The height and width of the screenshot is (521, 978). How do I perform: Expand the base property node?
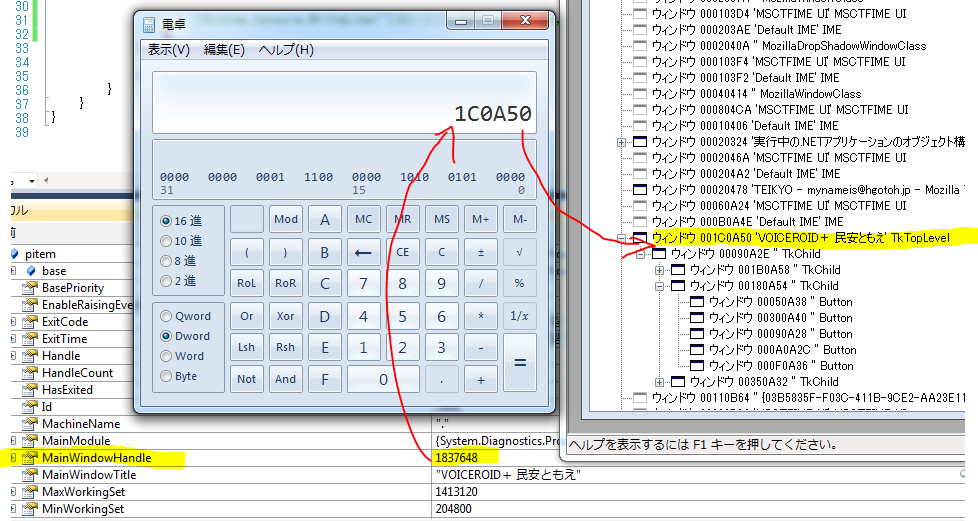click(13, 271)
